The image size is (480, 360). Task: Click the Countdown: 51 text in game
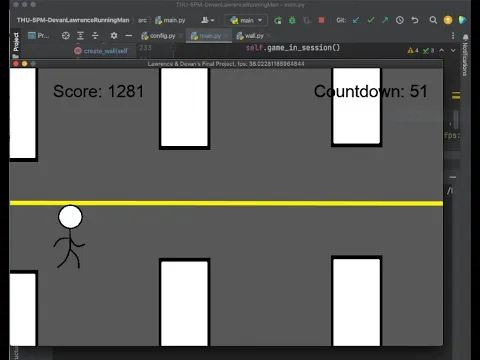[370, 91]
